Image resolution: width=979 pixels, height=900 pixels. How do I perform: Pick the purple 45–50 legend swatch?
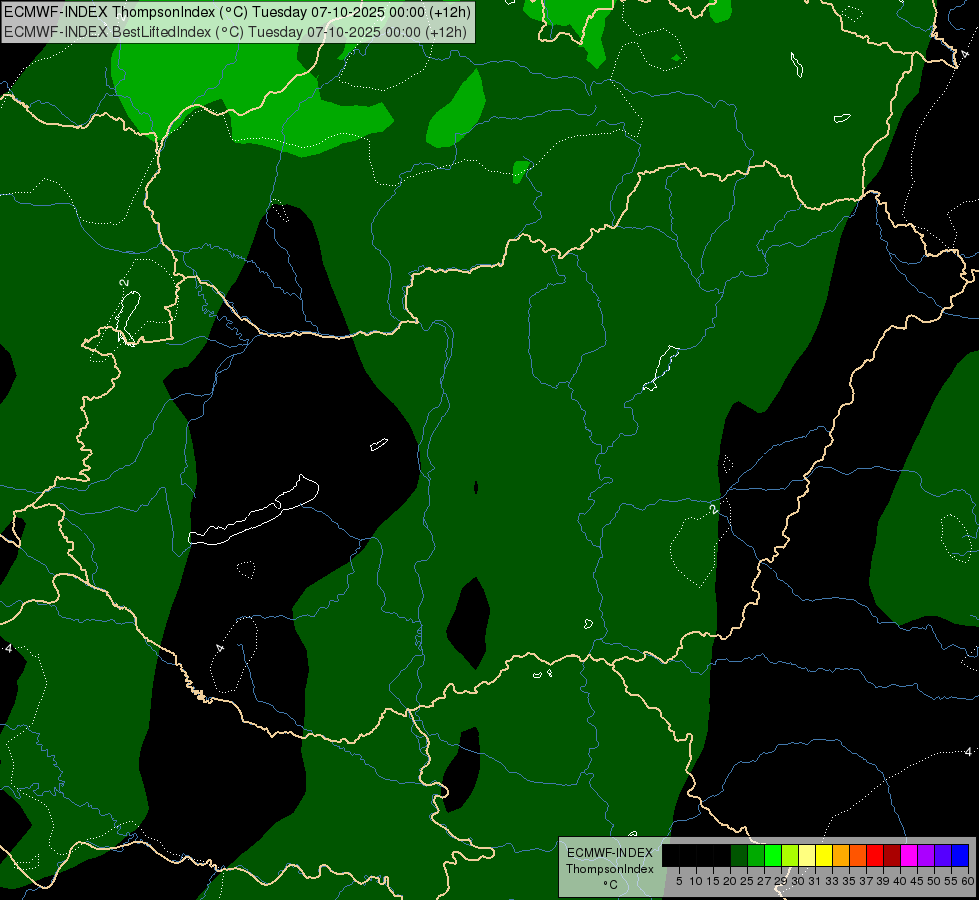tap(926, 855)
